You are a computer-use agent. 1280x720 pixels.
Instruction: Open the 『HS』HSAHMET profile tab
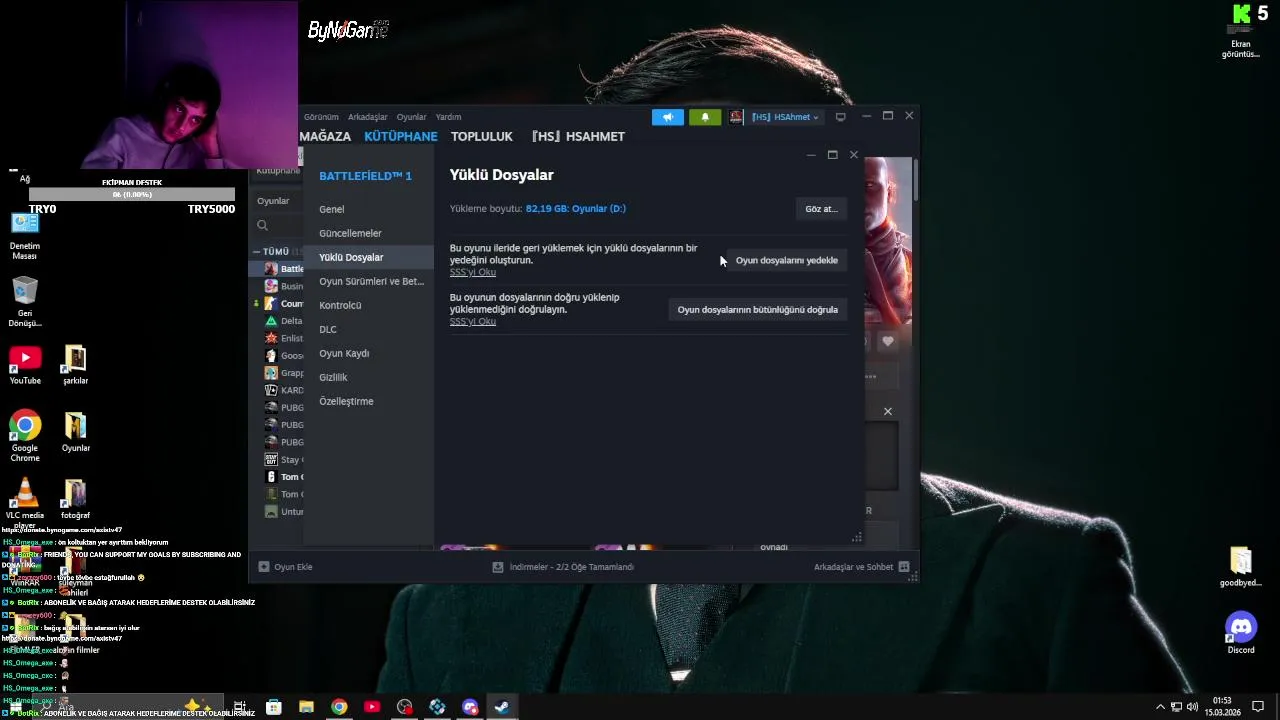(x=578, y=136)
